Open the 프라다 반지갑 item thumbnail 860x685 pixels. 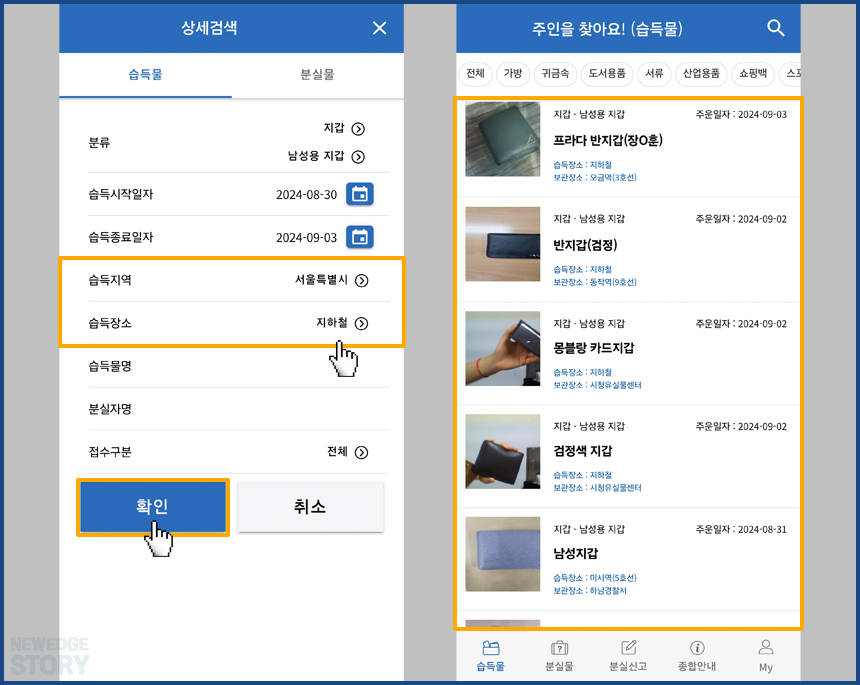(x=502, y=140)
